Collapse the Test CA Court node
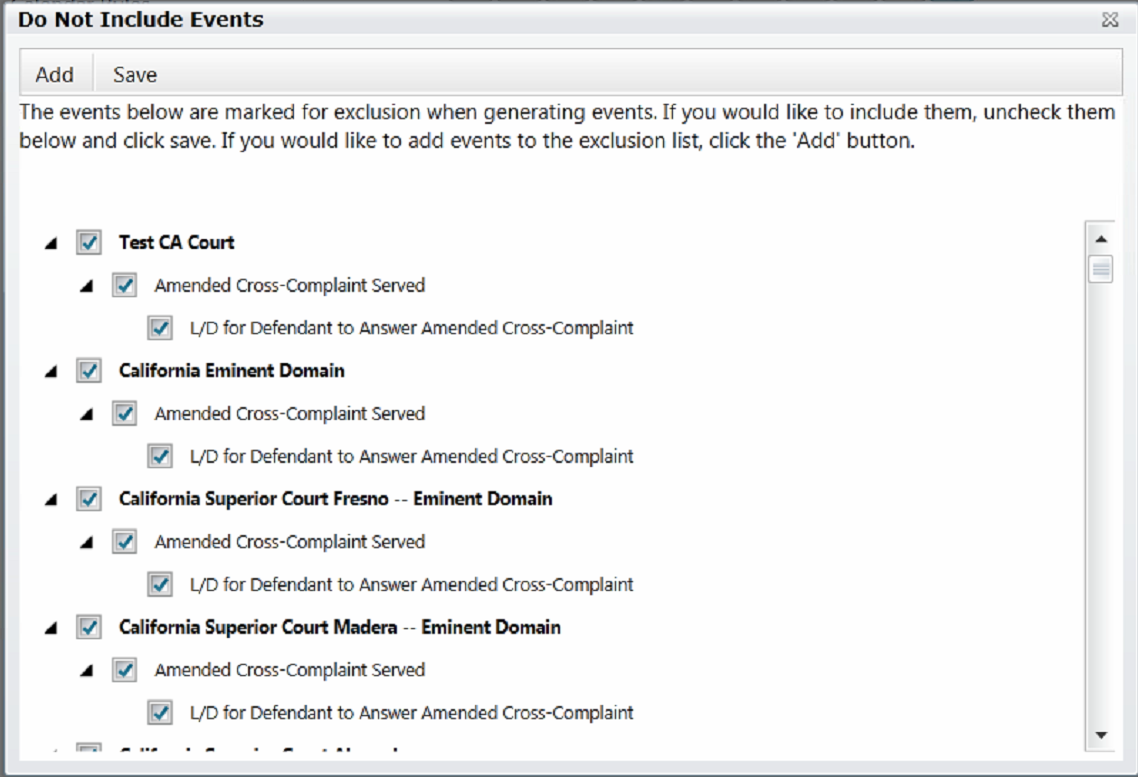This screenshot has height=777, width=1138. point(51,244)
